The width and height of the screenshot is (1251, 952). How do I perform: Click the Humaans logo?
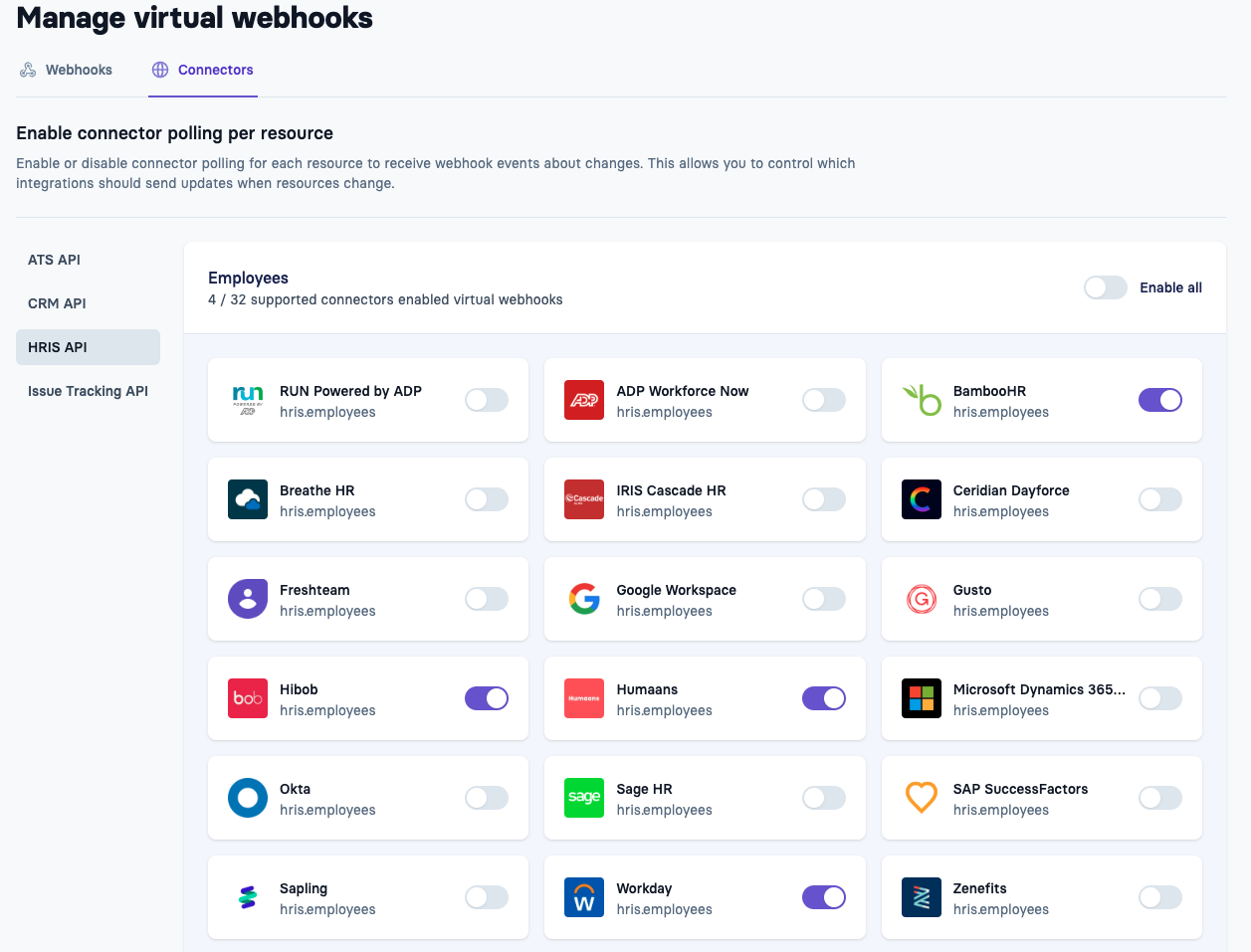tap(584, 698)
